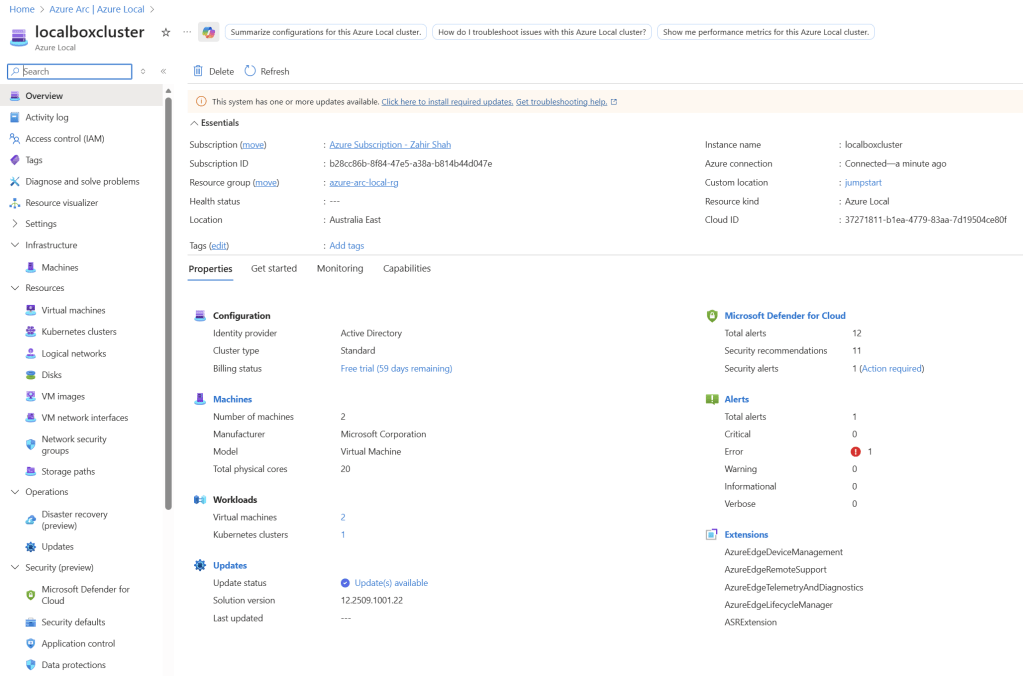1023x676 pixels.
Task: Collapse the Operations sidebar group
Action: coord(15,492)
